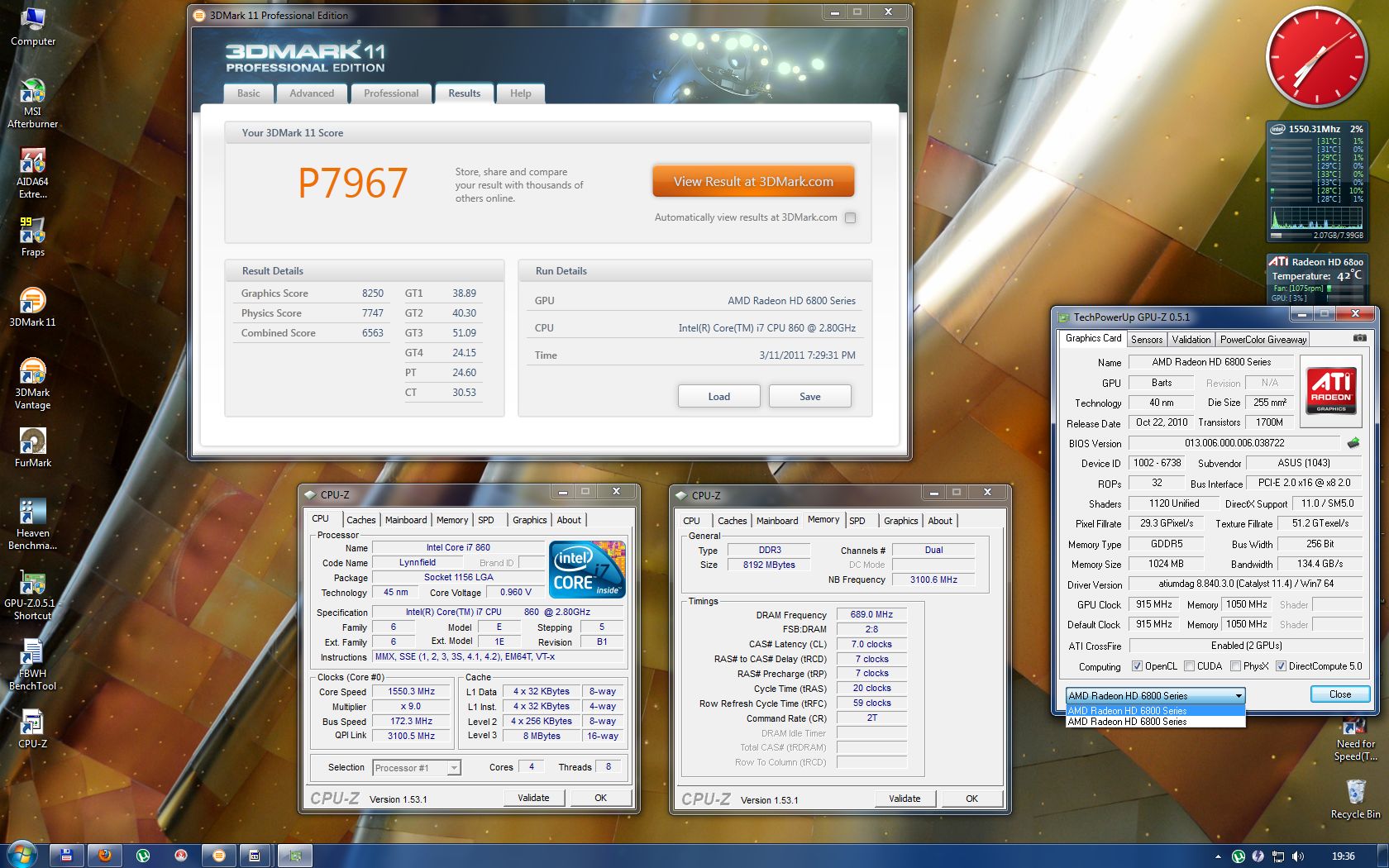
Task: Open the Validation tab in GPU-Z
Action: (x=1191, y=339)
